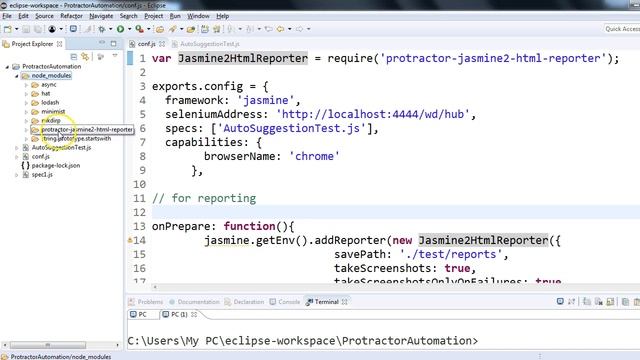Open dropdown next to New file icon
Screen dimensions: 640x360
pos(16,29)
